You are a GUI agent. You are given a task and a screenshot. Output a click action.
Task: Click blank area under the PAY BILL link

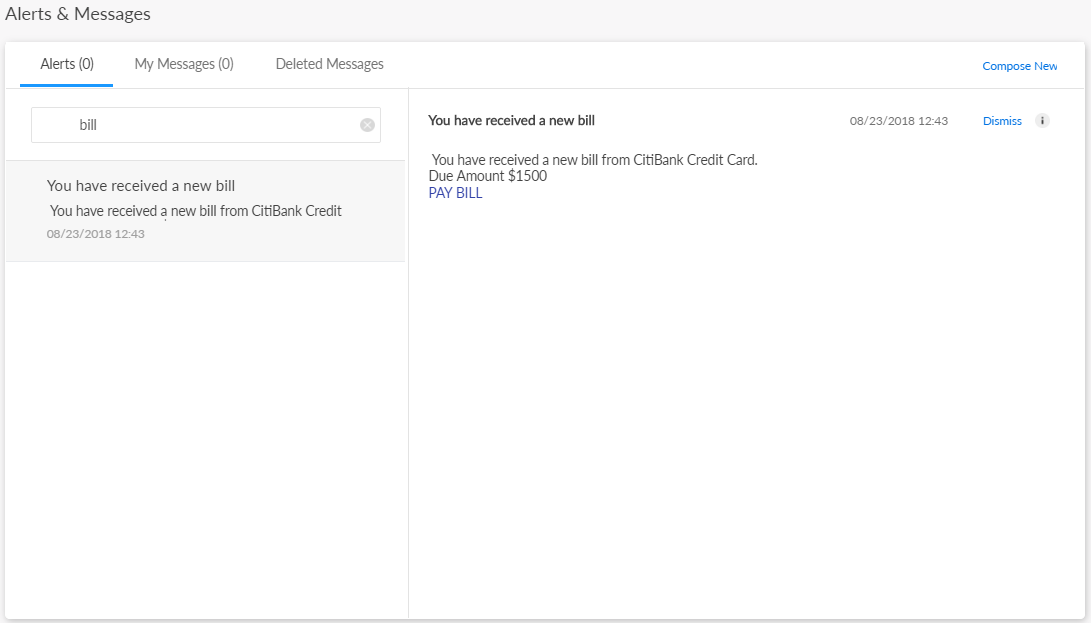coord(700,400)
